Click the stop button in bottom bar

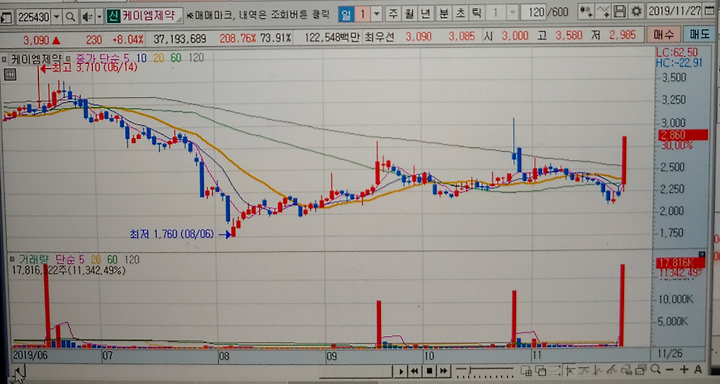click(x=429, y=371)
